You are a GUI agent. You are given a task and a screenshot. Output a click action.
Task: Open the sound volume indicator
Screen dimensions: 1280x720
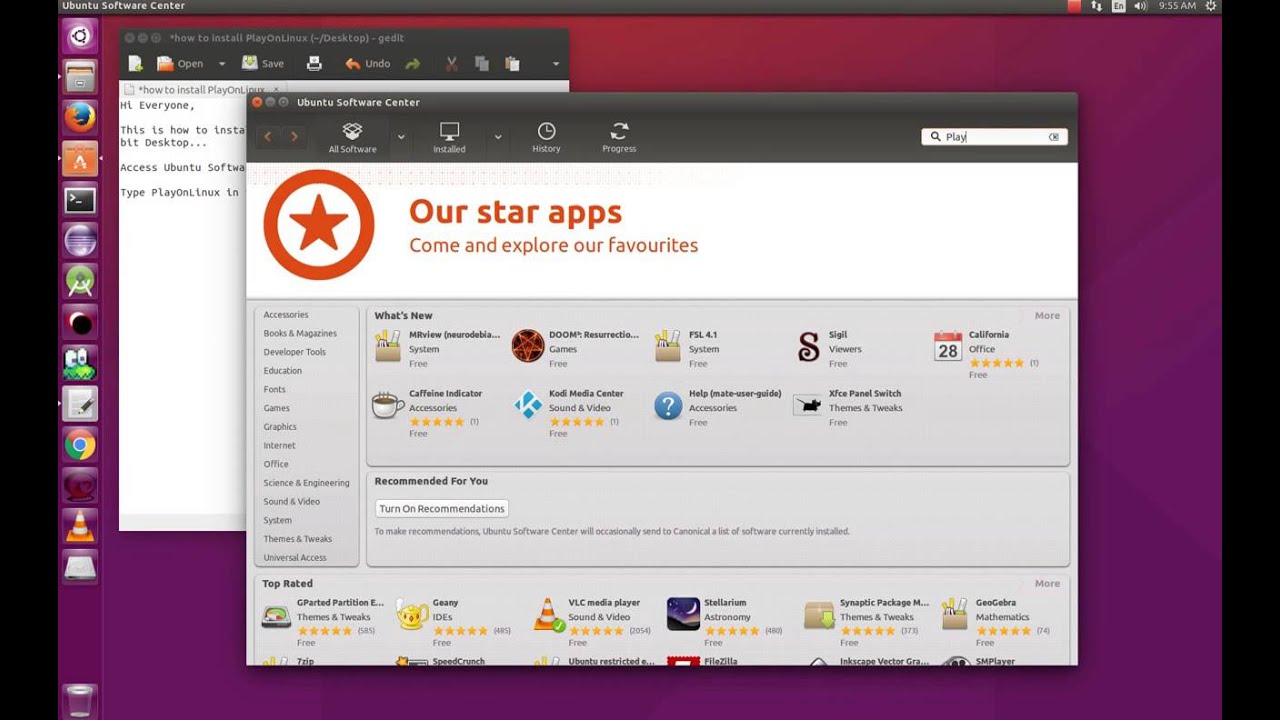coord(1141,6)
